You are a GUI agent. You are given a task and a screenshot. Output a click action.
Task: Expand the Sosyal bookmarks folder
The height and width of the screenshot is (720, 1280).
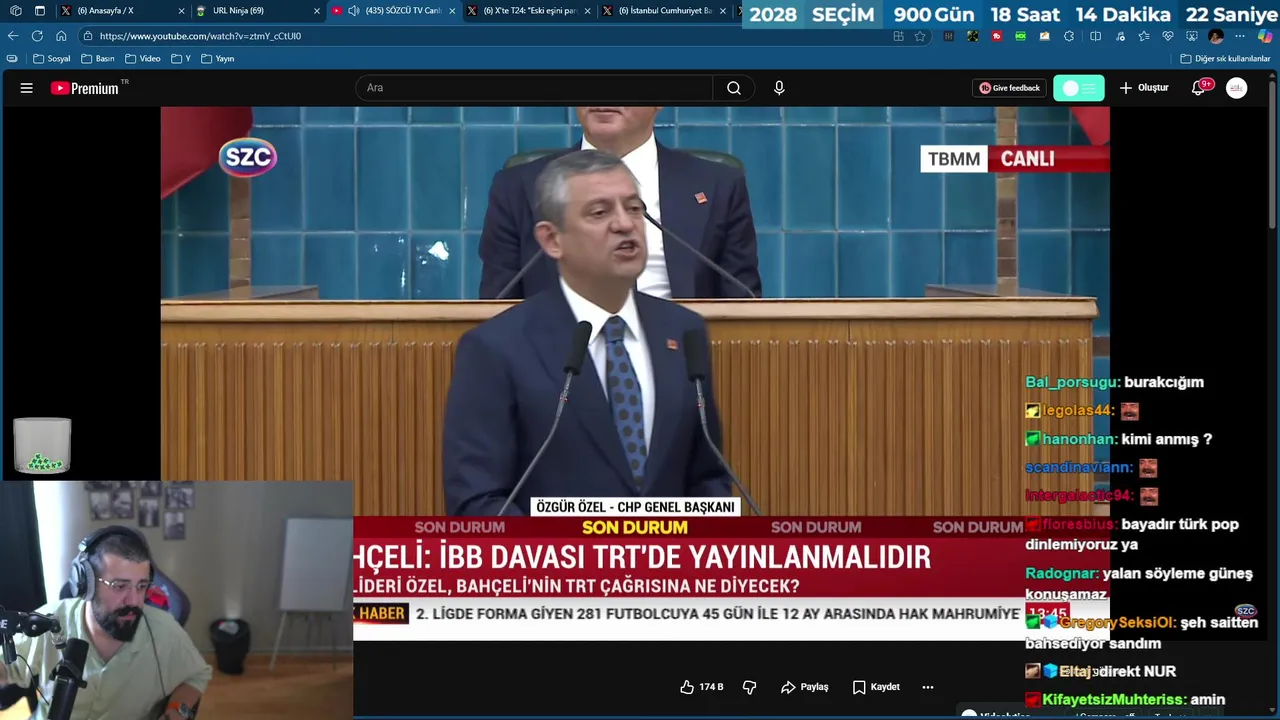[x=52, y=59]
